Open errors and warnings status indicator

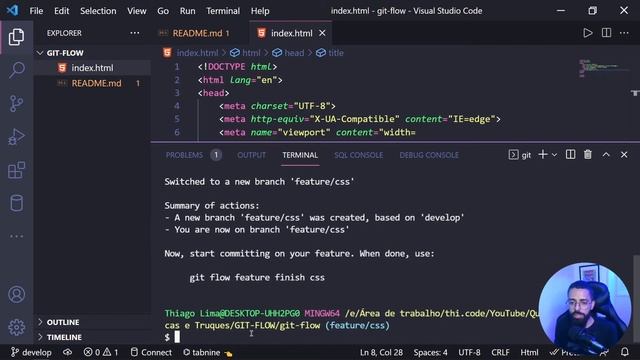[101, 352]
